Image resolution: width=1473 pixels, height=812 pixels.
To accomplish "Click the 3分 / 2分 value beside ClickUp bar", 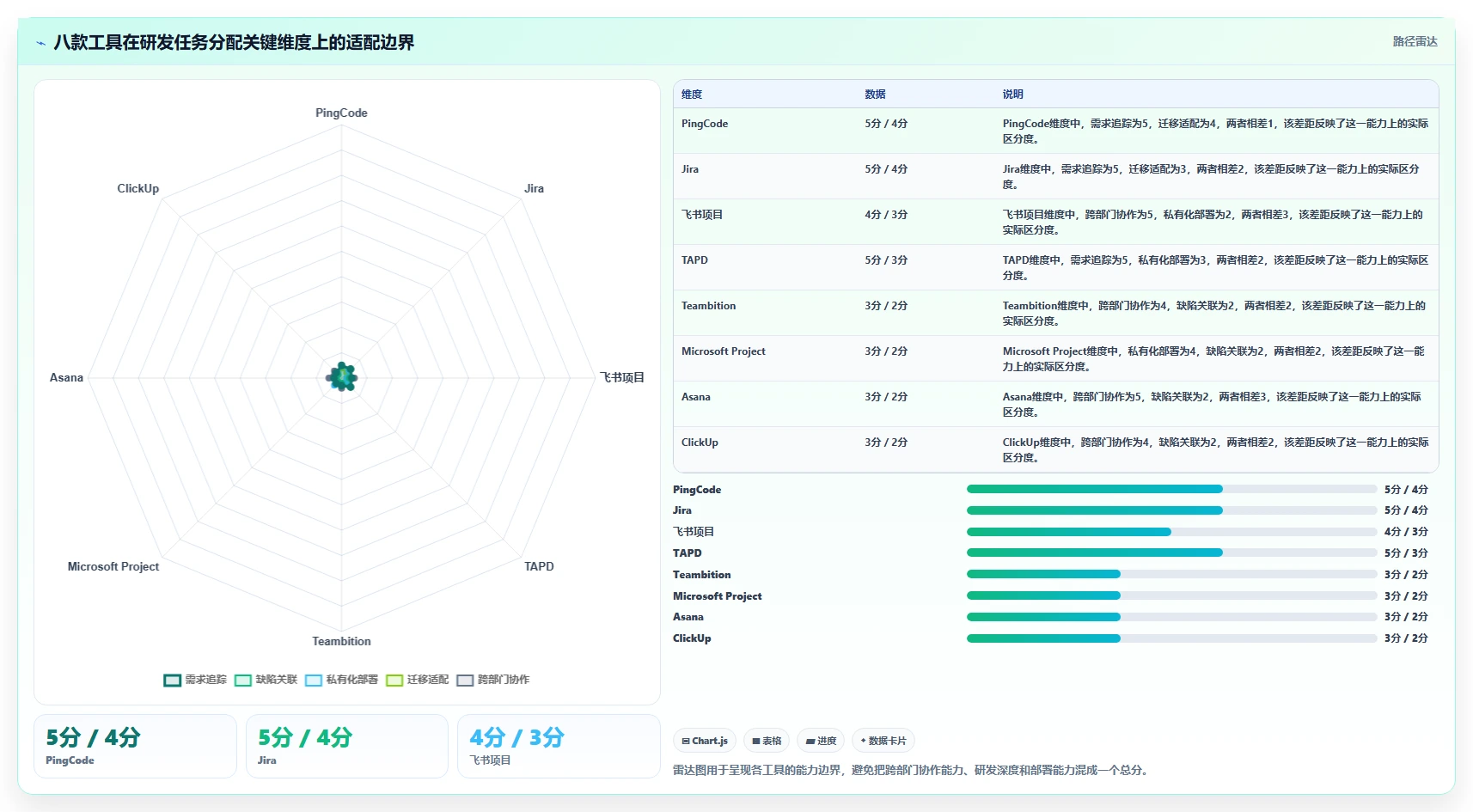I will (x=1406, y=638).
